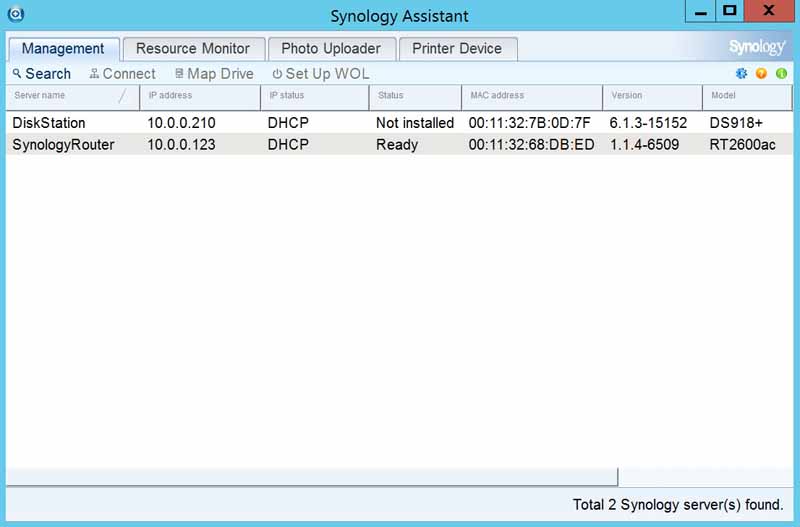Open the green info about icon

pyautogui.click(x=781, y=74)
